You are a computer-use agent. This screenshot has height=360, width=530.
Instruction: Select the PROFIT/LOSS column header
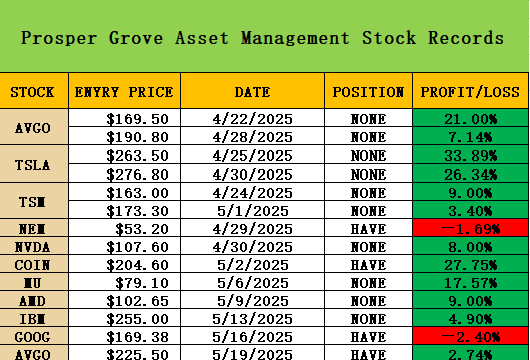pyautogui.click(x=470, y=91)
